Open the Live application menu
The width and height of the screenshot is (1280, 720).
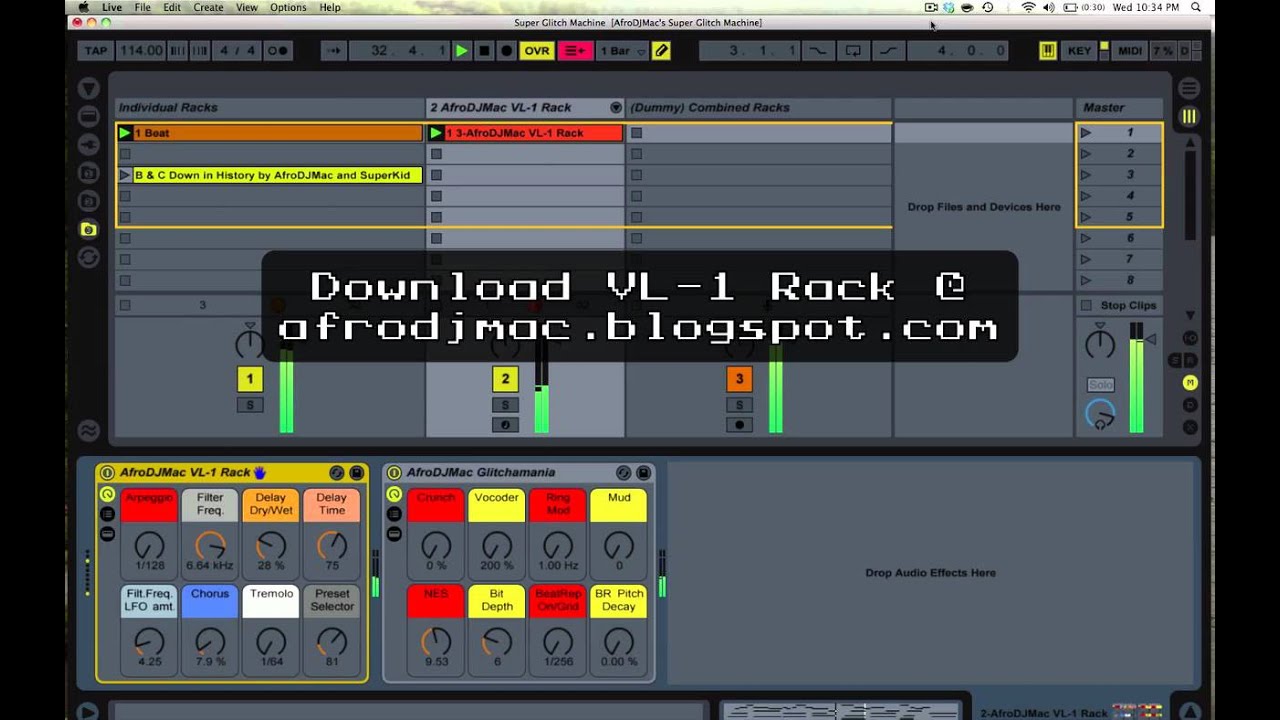(x=112, y=7)
